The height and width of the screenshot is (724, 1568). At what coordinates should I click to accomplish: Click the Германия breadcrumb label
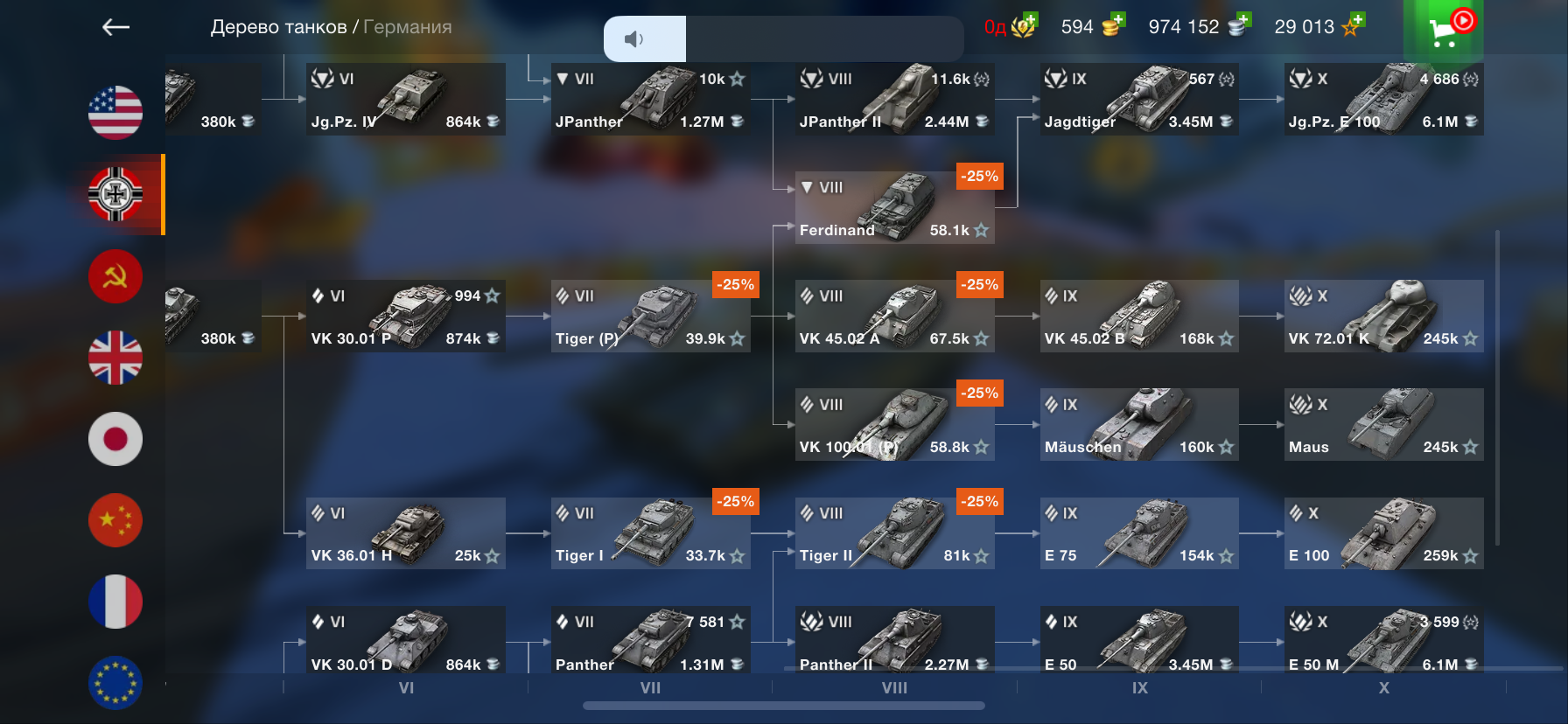pos(407,27)
